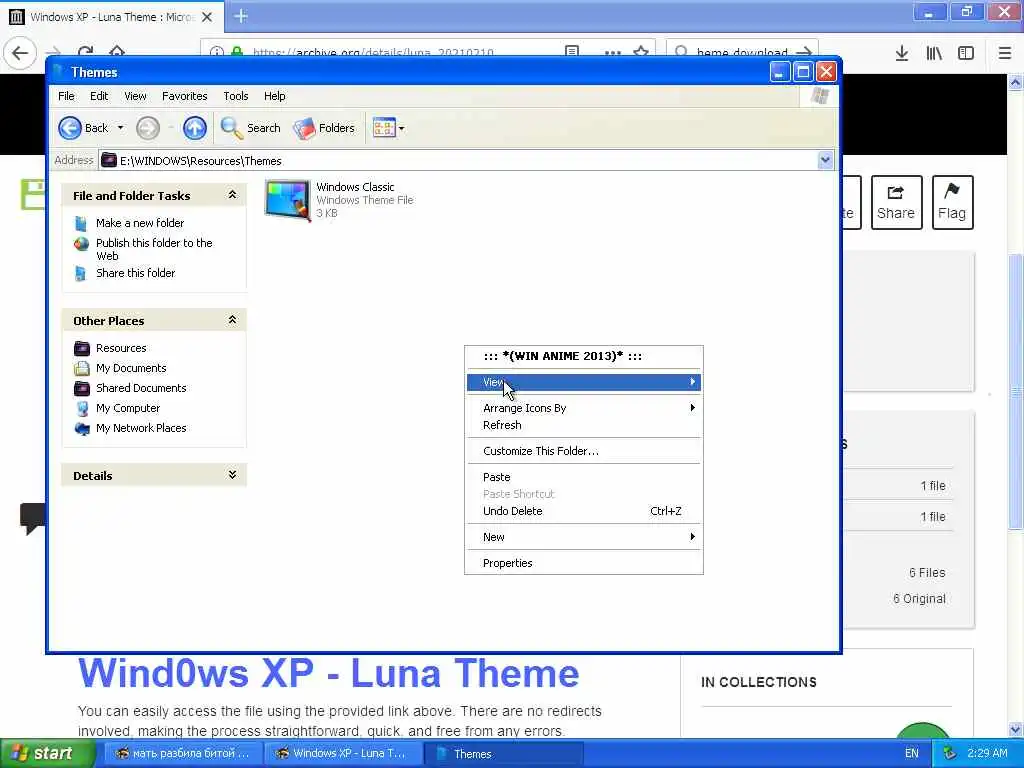Toggle the Folders pane
1024x768 pixels.
point(324,128)
